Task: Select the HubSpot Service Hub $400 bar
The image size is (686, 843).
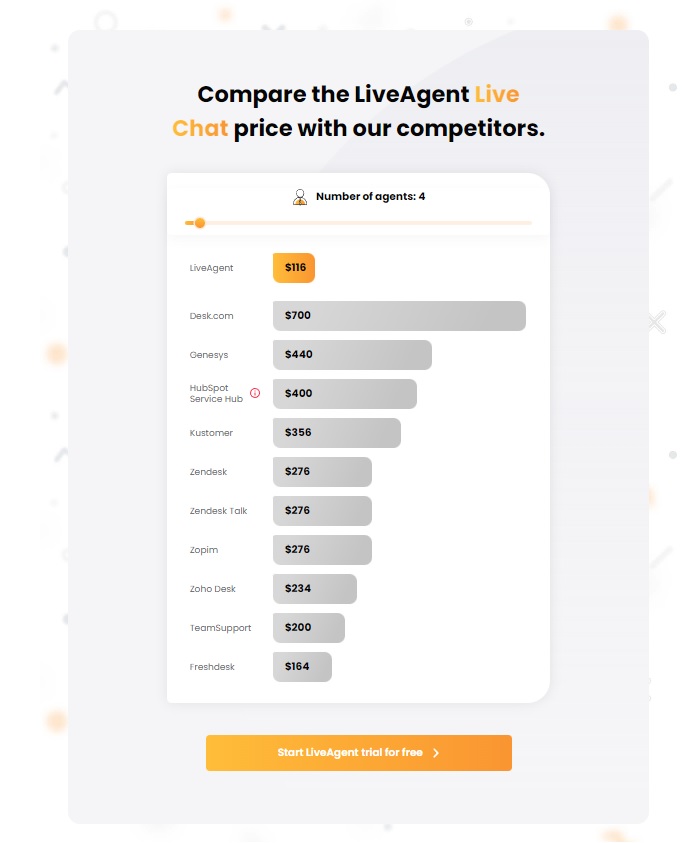Action: click(345, 393)
